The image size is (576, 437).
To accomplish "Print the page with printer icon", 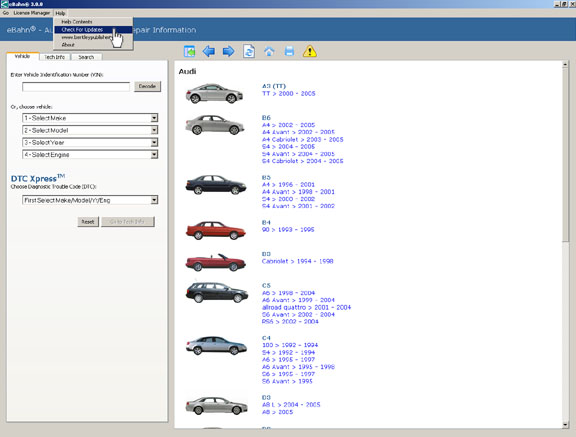I will click(289, 51).
